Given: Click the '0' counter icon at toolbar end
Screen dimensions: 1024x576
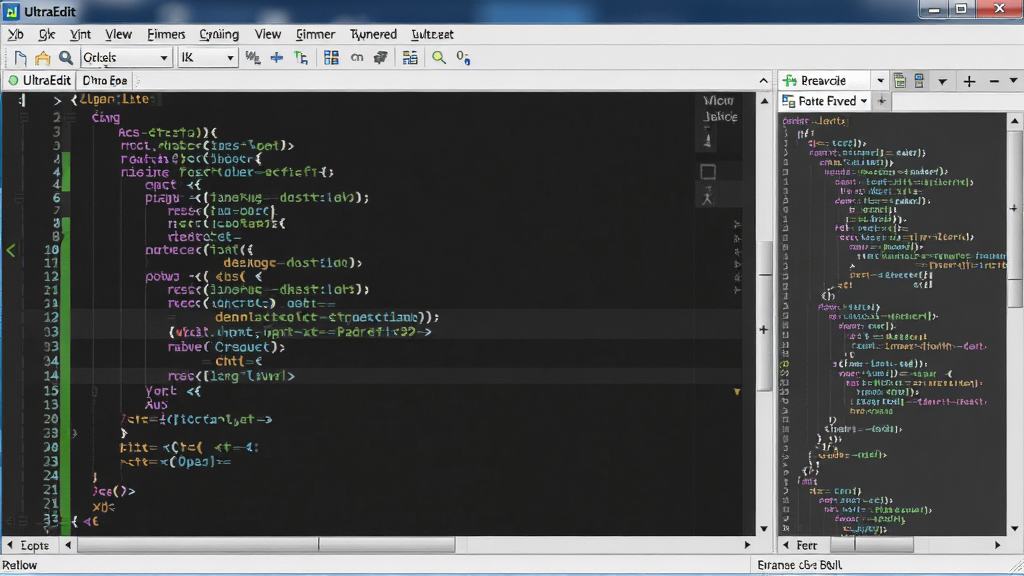Looking at the screenshot, I should click(x=463, y=58).
